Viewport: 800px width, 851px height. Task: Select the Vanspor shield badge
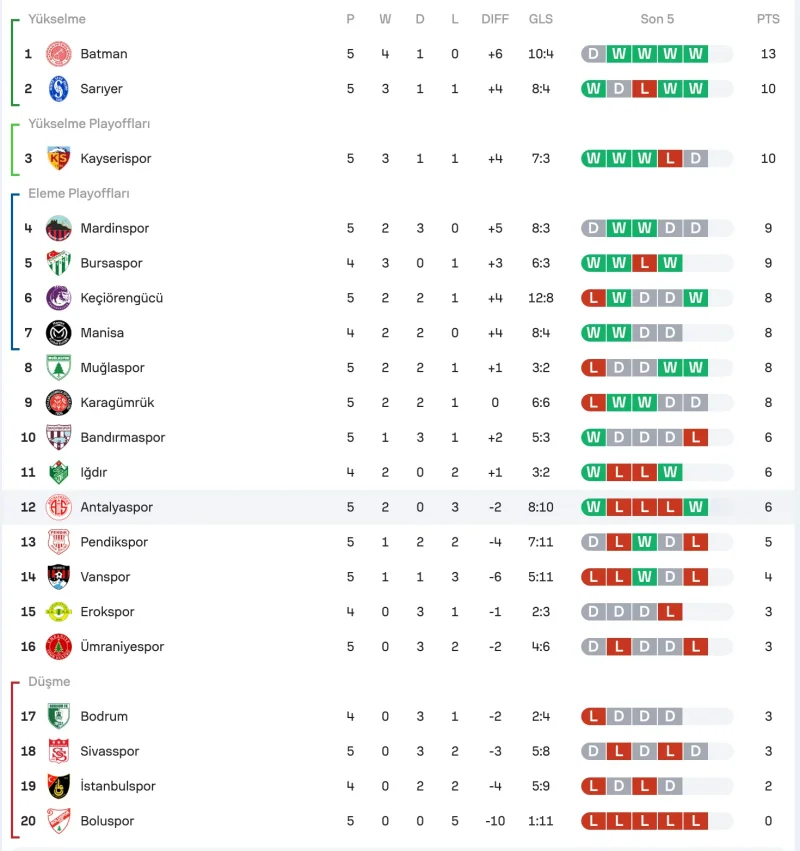[58, 577]
